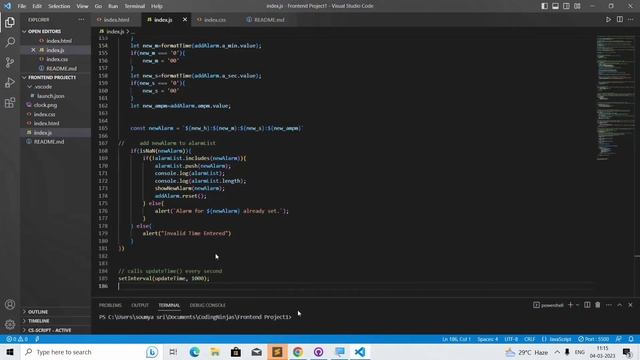This screenshot has height=360, width=640.
Task: Open the Manage gear icon
Action: pos(10,324)
